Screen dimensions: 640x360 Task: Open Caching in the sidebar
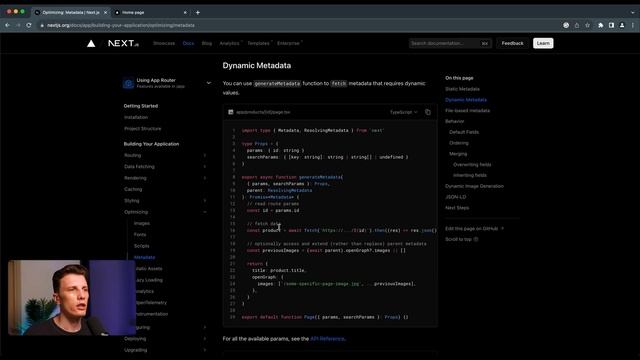point(133,189)
